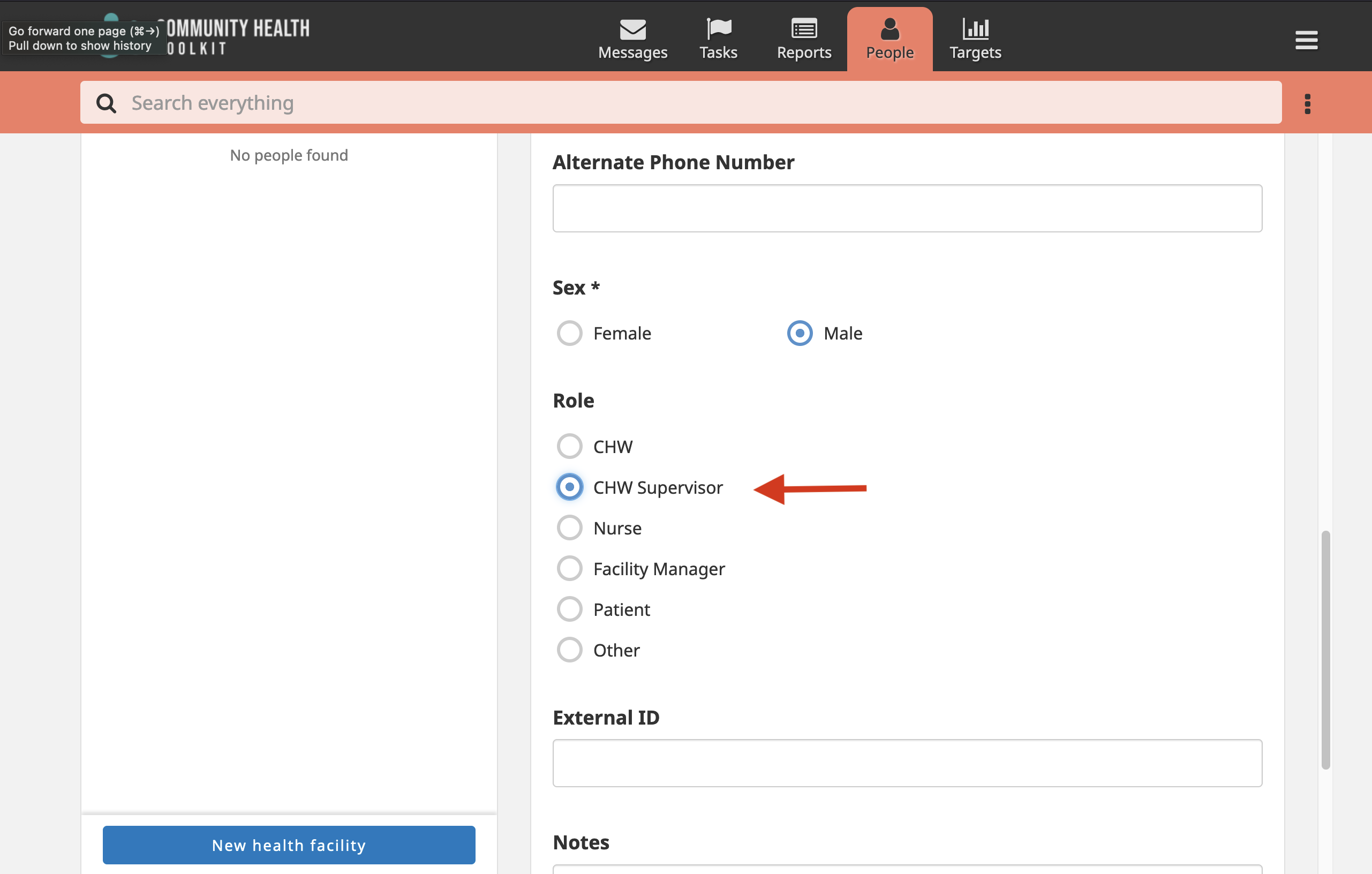Open the Reports list icon
Image resolution: width=1372 pixels, height=874 pixels.
tap(804, 29)
